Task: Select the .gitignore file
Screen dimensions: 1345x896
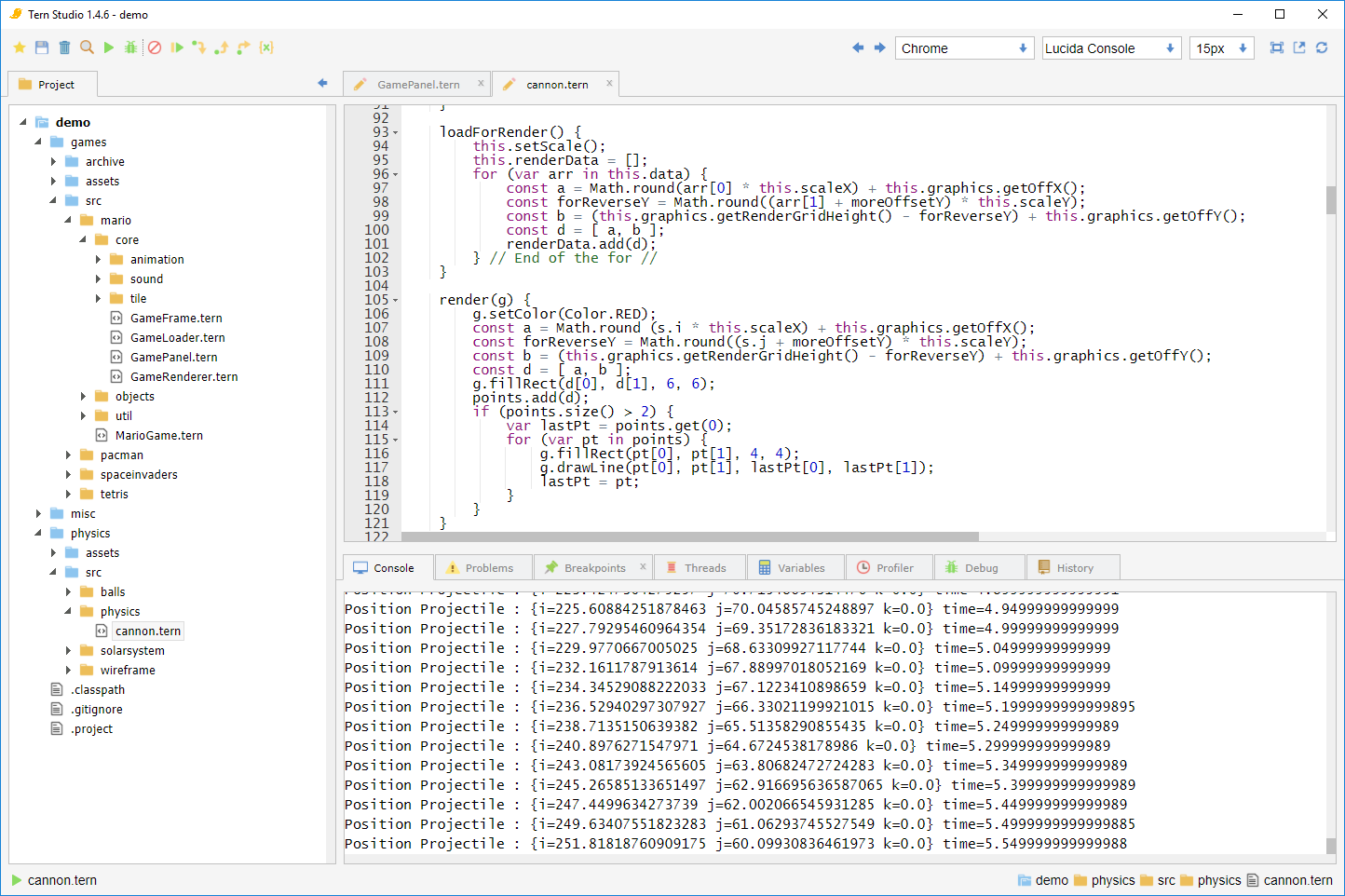Action: pos(97,710)
